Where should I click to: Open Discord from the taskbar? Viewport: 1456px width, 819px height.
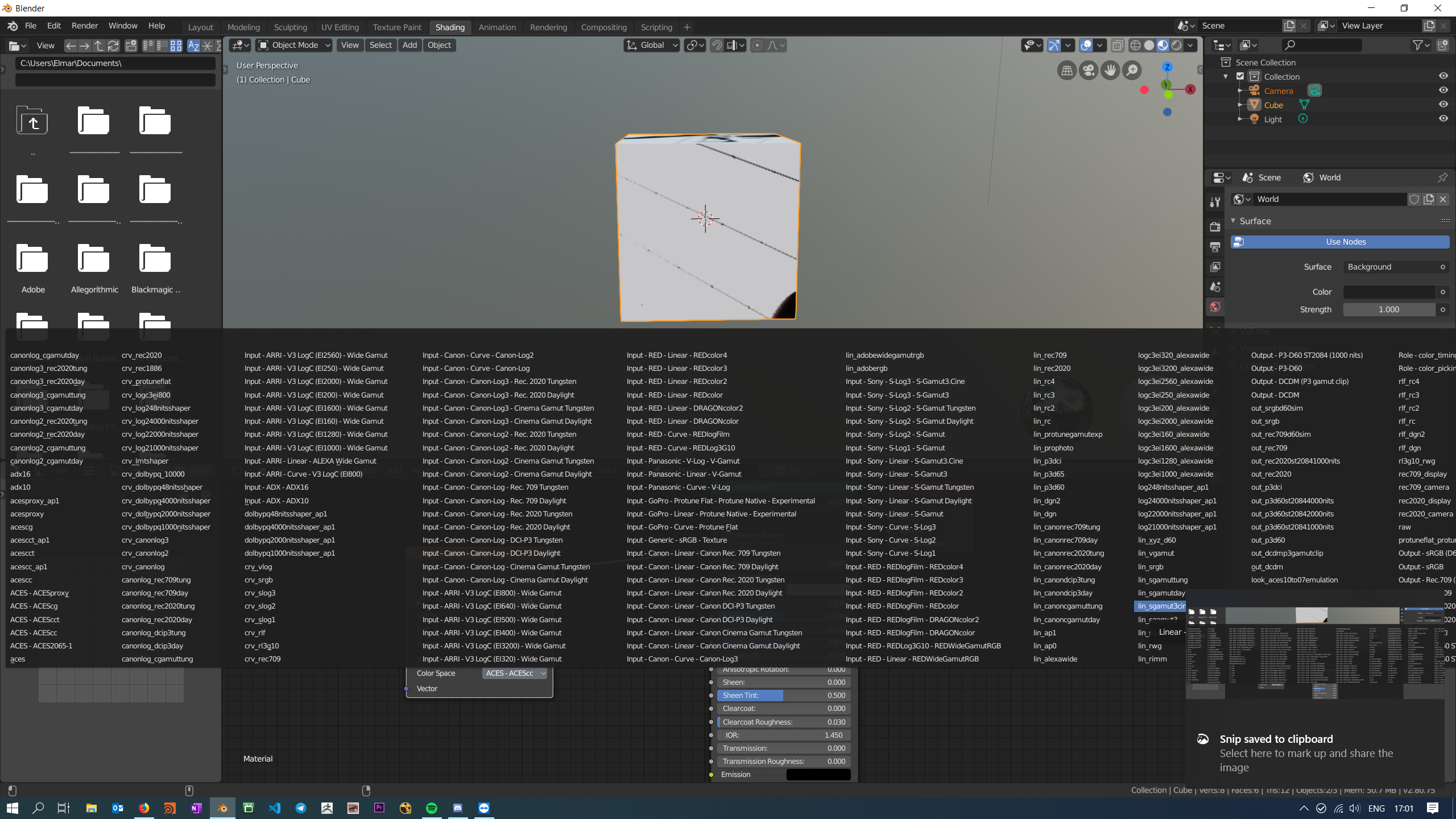(458, 808)
